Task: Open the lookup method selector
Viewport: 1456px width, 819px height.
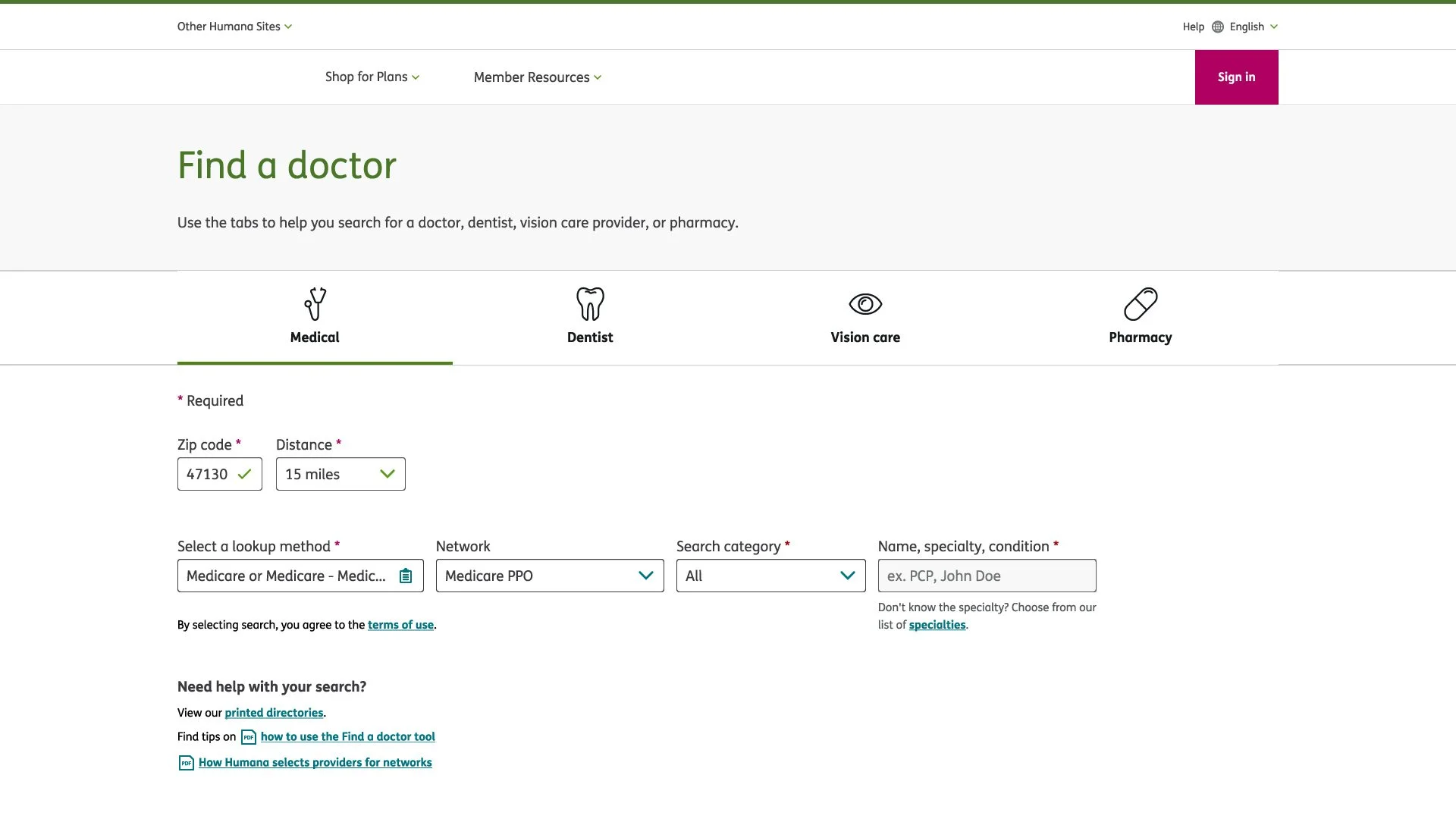Action: coord(300,576)
